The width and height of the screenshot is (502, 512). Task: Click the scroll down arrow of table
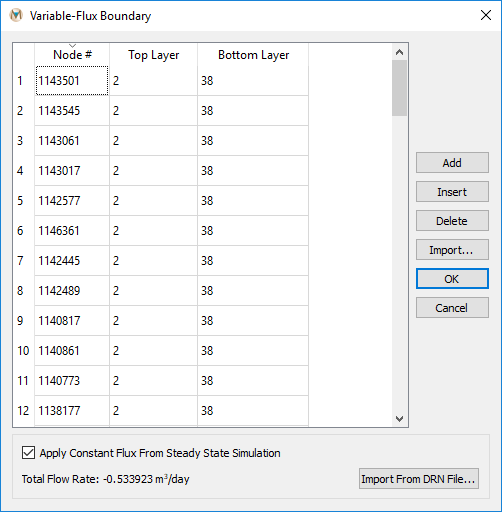point(399,418)
